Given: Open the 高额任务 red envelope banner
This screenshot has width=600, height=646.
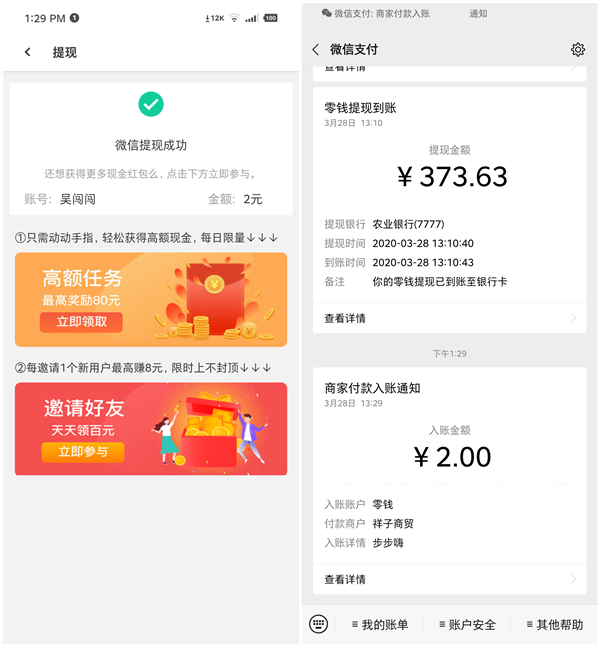Looking at the screenshot, I should (x=151, y=300).
